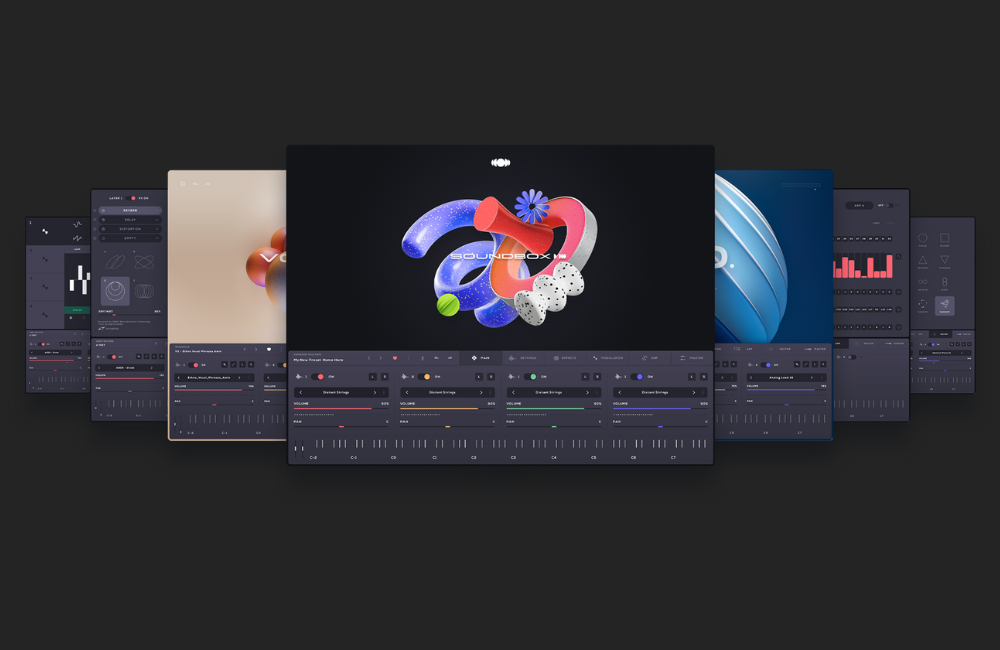
Task: Select the highlighted paper-plane shape
Action: tap(945, 306)
